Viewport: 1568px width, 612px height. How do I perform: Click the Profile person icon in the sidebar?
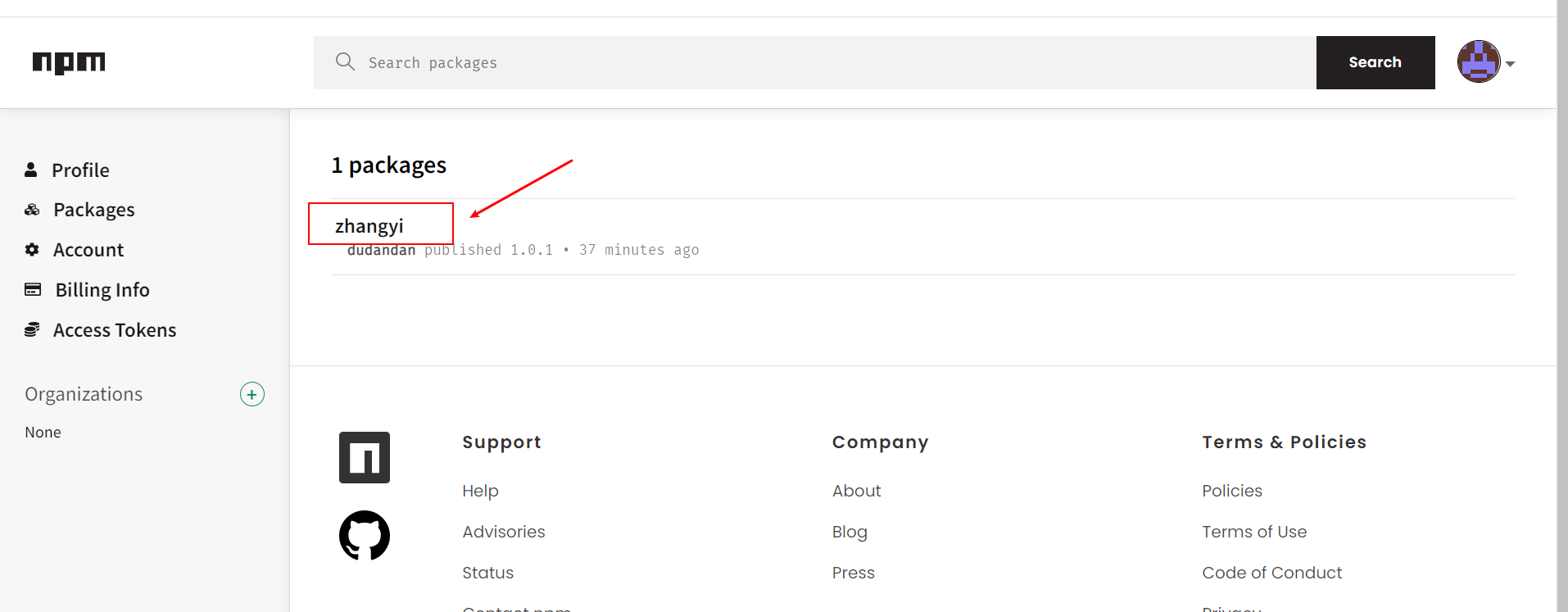point(31,170)
